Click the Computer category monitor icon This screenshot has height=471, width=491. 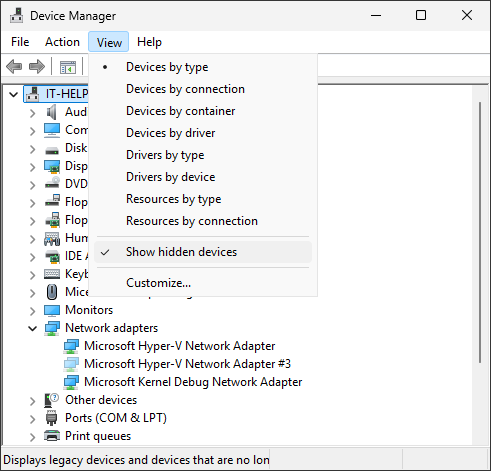(52, 130)
